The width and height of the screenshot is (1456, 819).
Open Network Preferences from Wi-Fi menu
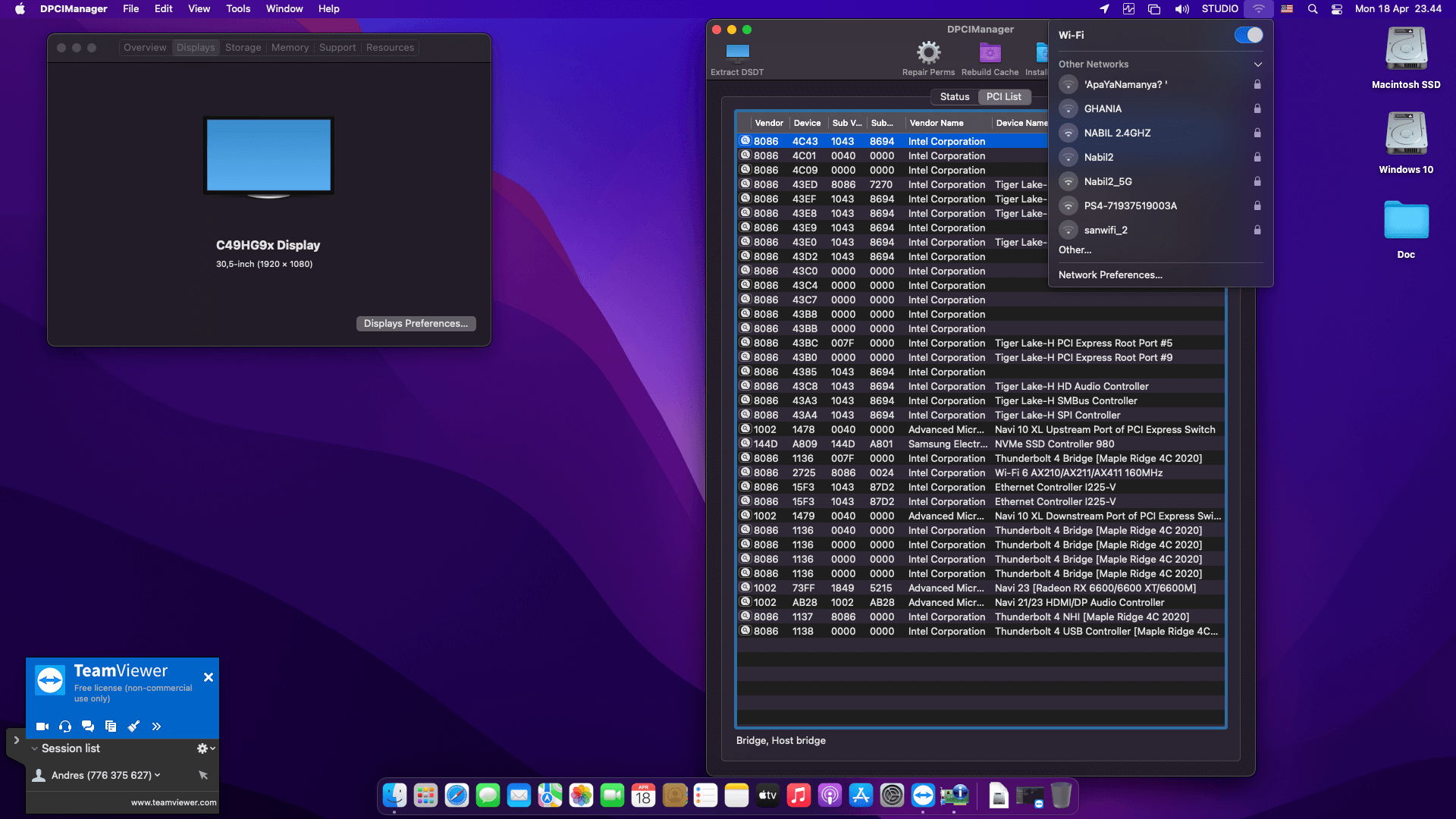[x=1110, y=275]
